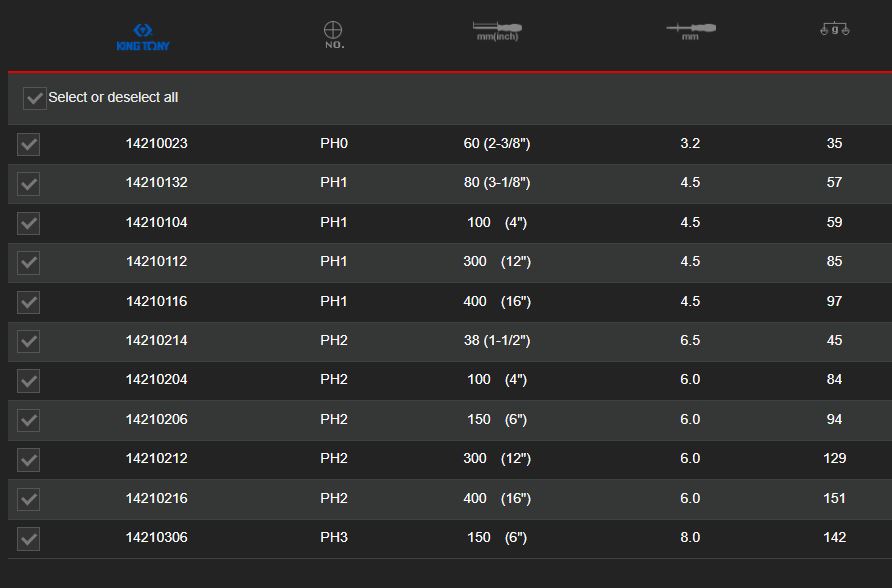Toggle checkbox for row 14210104

pos(29,223)
